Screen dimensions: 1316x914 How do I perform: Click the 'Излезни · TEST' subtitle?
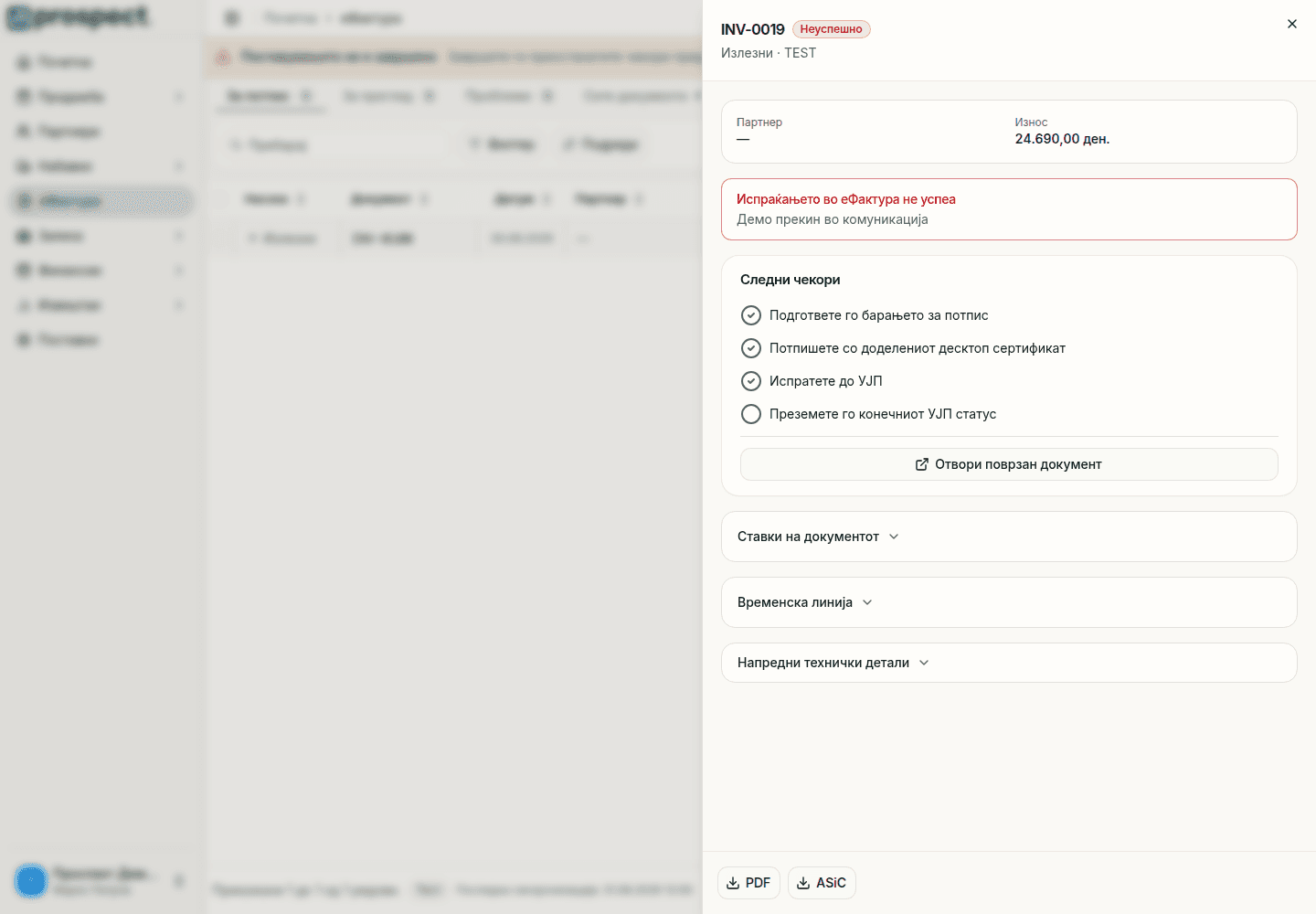(x=769, y=53)
